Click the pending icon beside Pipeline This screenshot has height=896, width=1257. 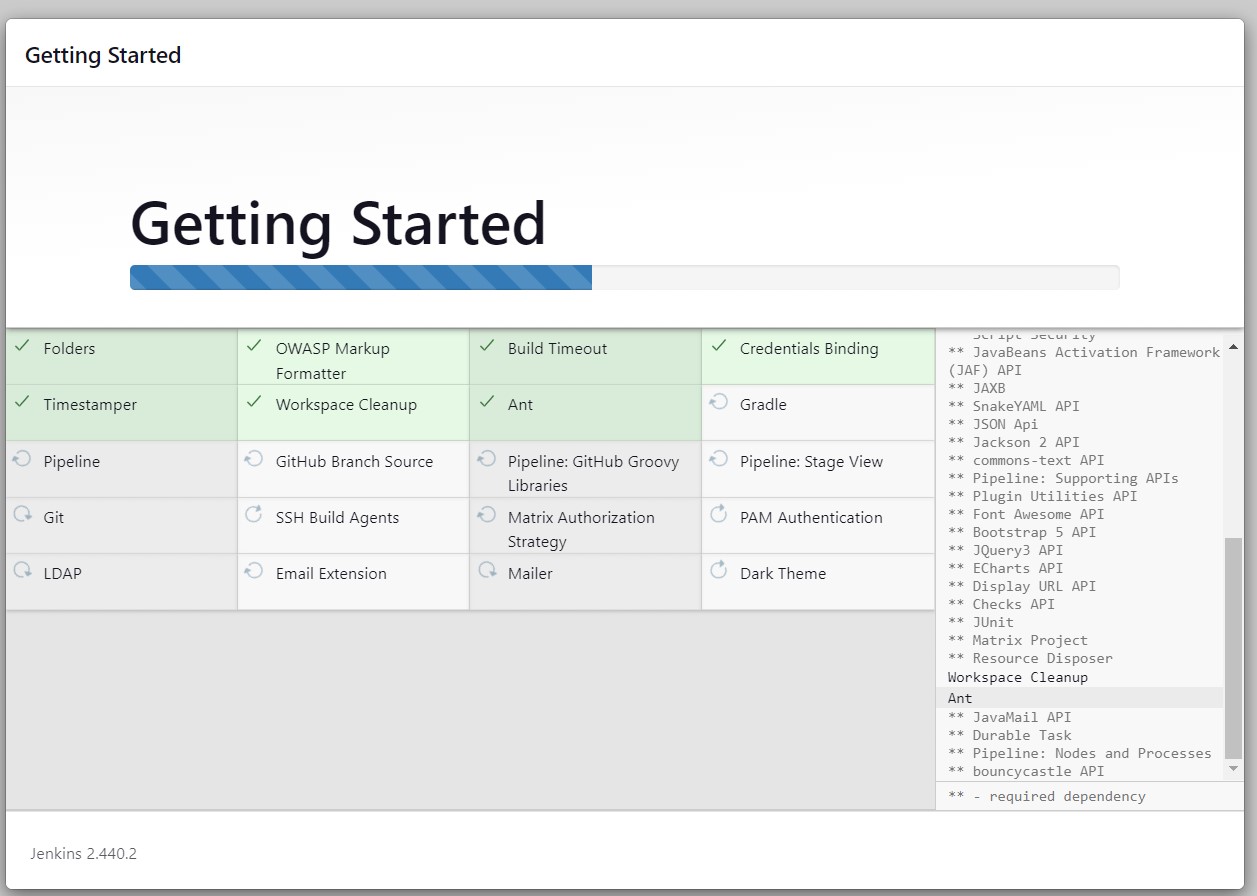(x=22, y=459)
